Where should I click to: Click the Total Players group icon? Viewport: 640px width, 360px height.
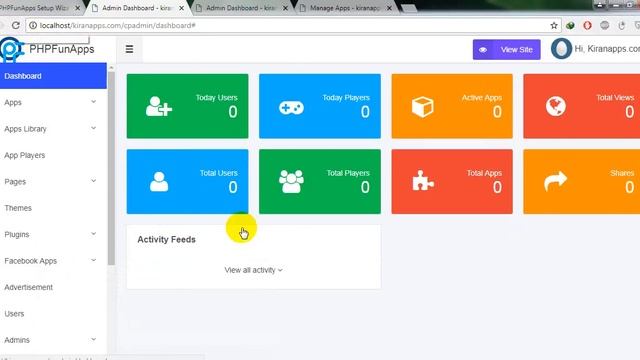tap(291, 182)
